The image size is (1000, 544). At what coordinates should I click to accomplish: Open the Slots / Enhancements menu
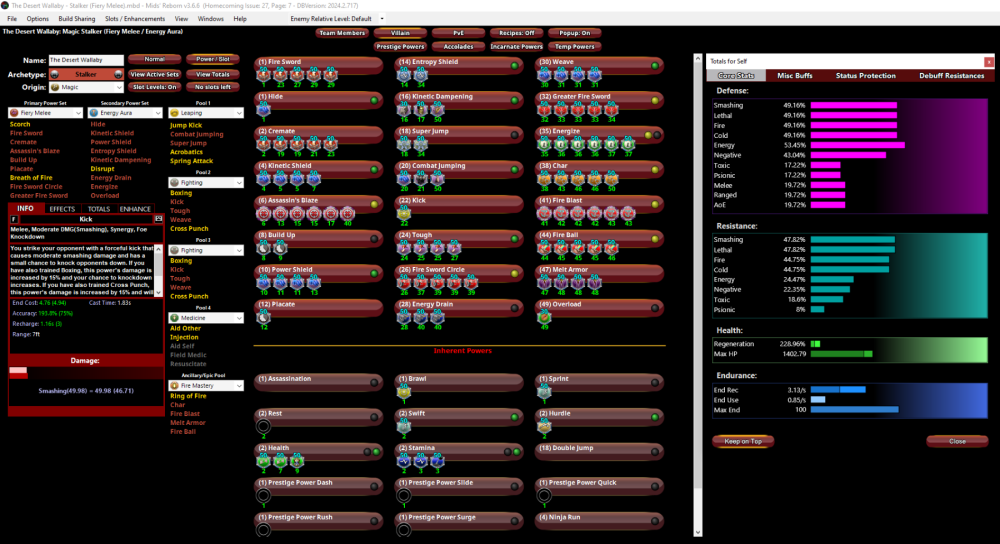coord(135,18)
